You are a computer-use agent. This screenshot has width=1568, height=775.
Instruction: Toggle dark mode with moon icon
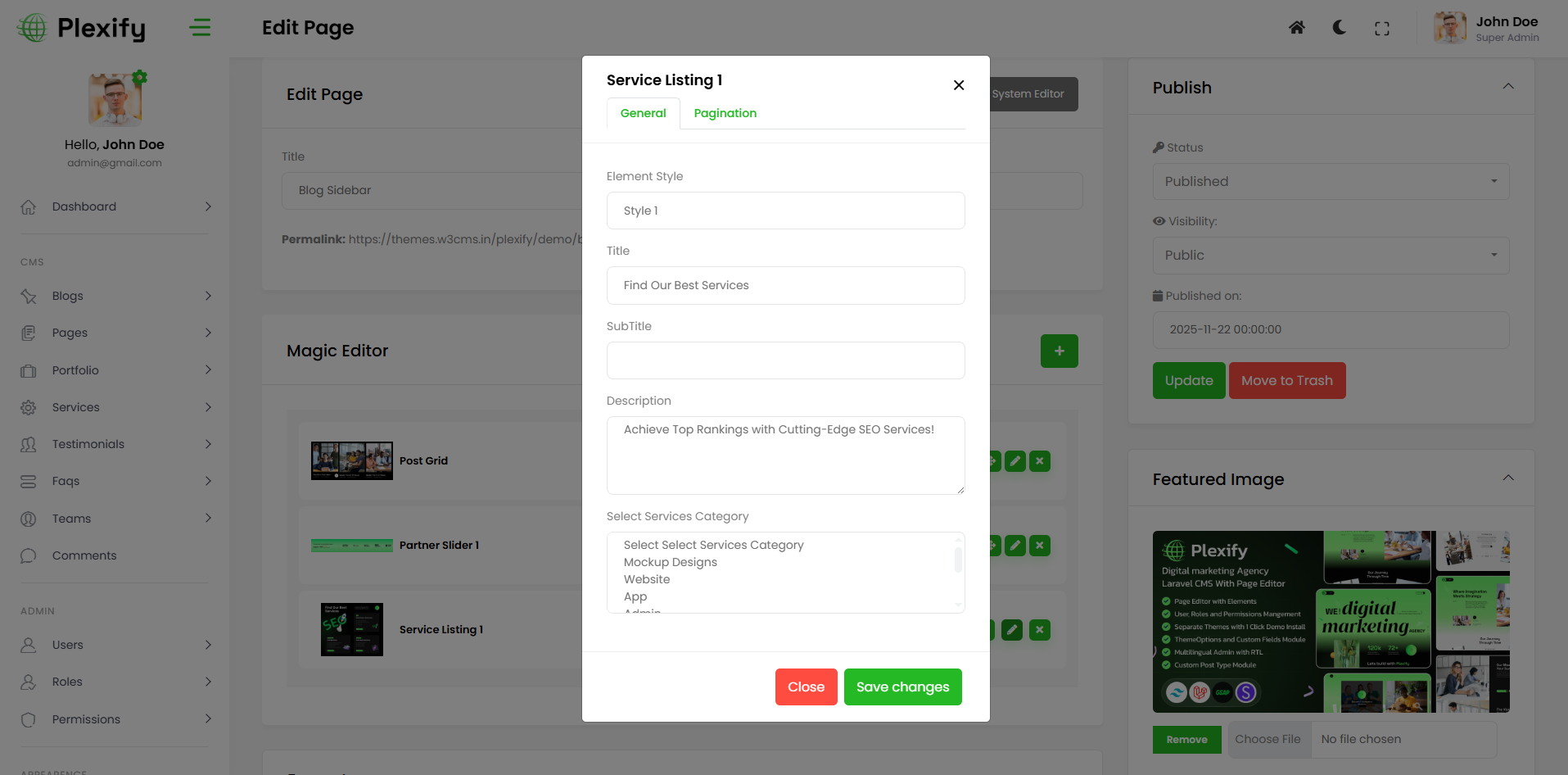click(x=1340, y=28)
